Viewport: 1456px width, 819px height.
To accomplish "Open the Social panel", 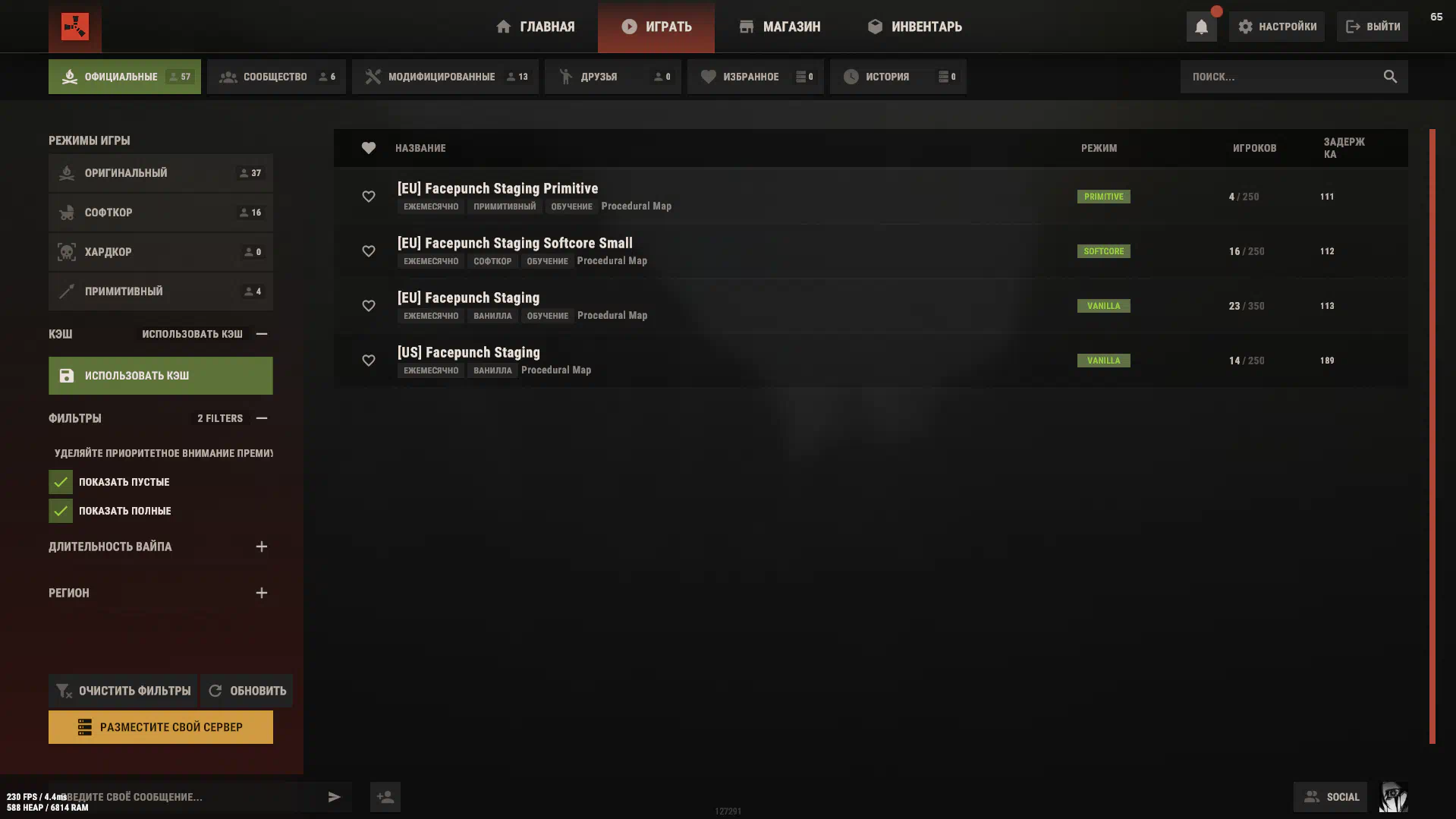I will [x=1330, y=797].
